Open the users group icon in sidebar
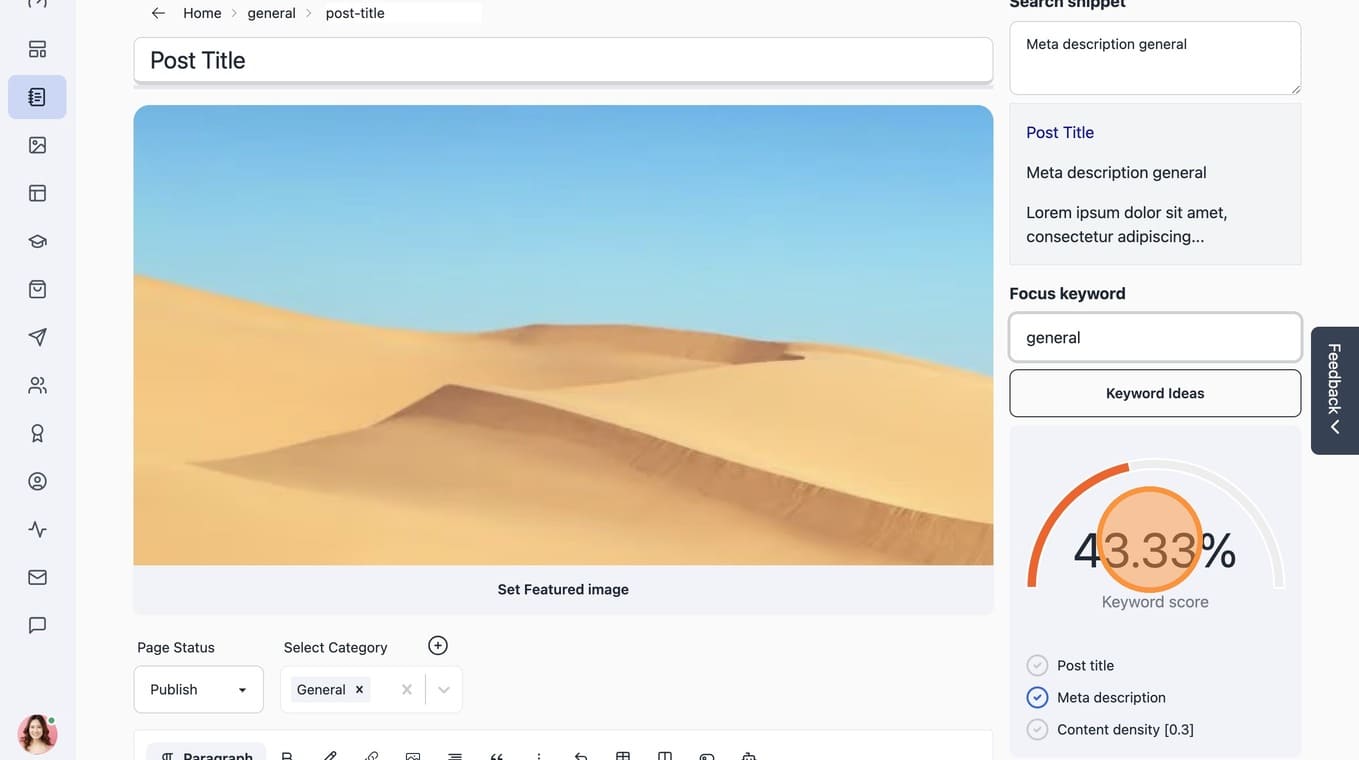1359x760 pixels. pyautogui.click(x=37, y=385)
